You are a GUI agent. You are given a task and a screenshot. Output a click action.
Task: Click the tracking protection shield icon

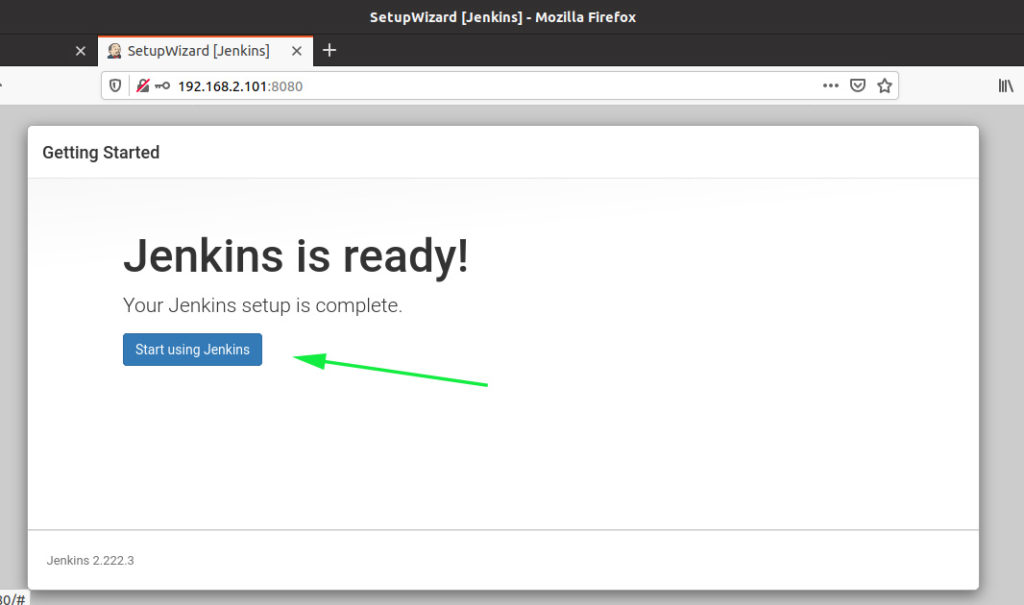115,86
